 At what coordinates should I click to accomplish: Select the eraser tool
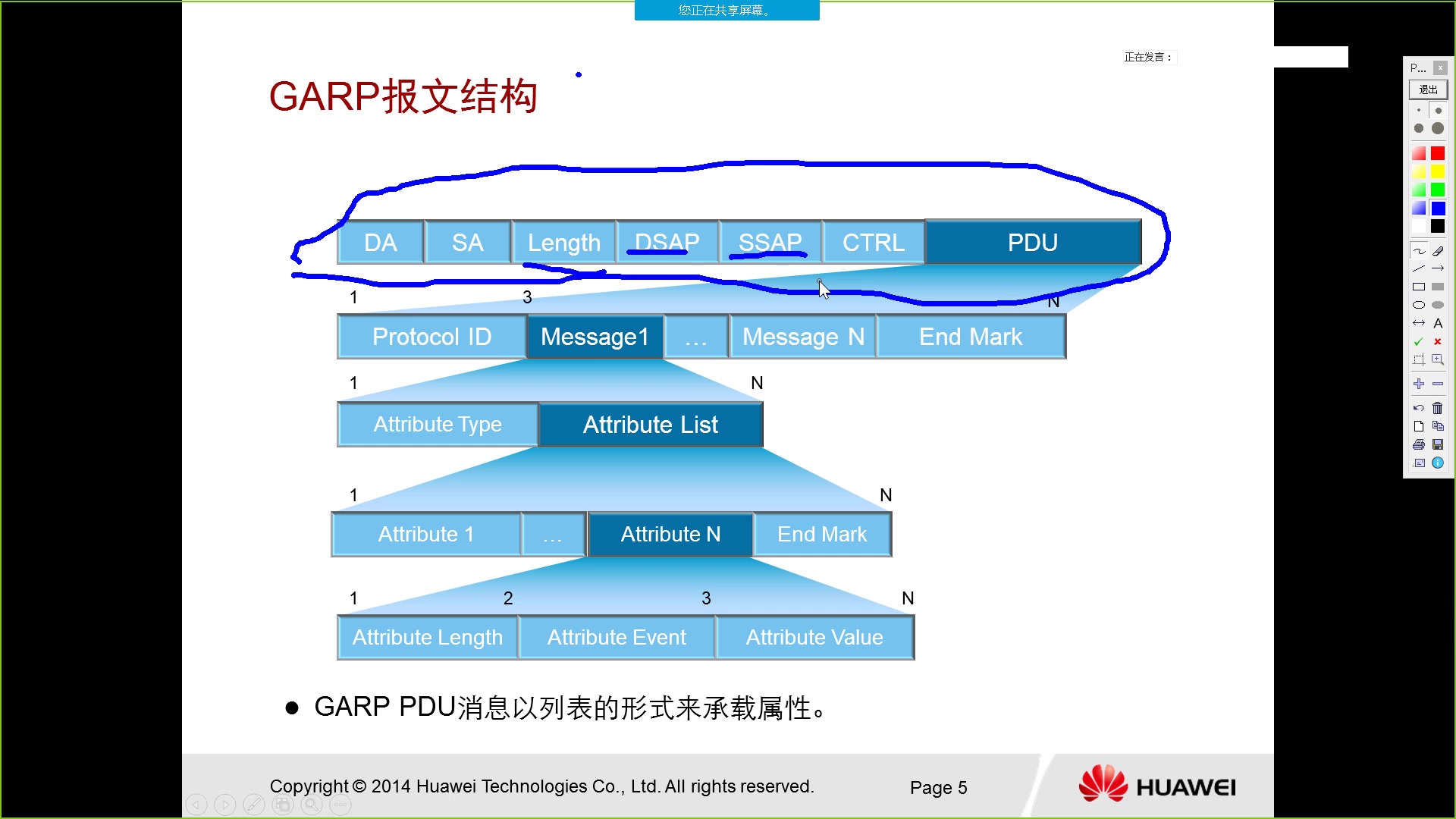1438,251
